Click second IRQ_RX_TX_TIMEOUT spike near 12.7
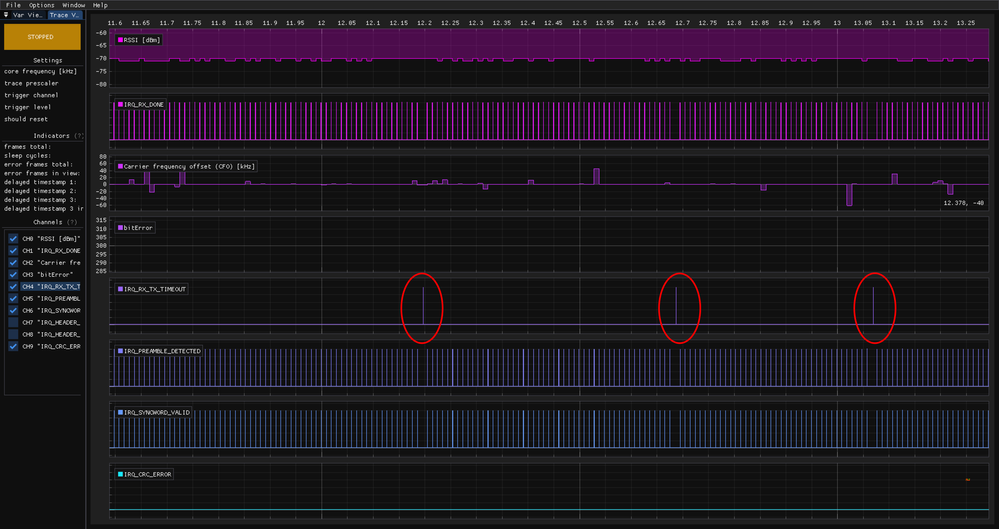The image size is (999, 529). coord(676,306)
